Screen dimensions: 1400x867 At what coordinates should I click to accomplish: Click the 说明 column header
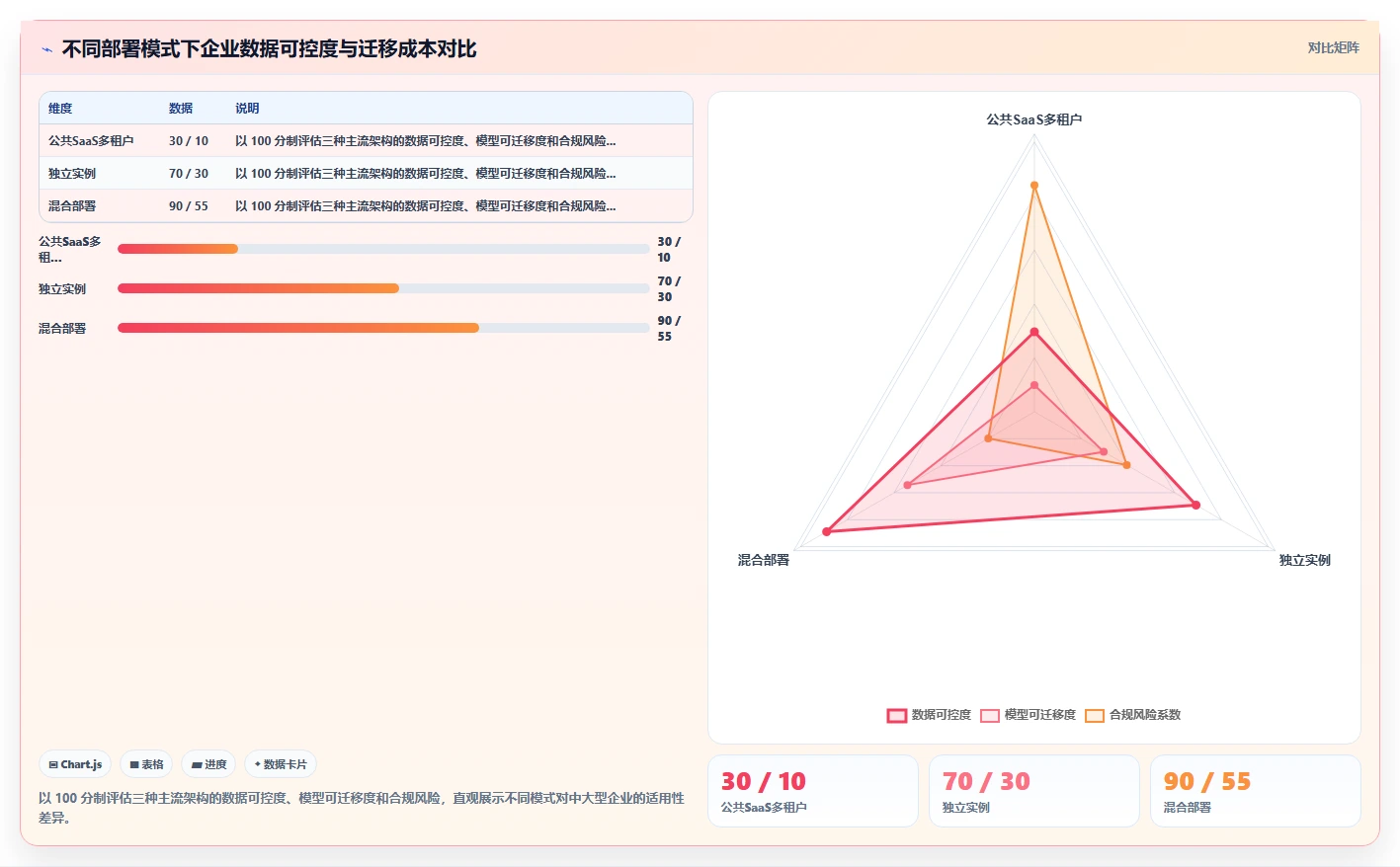click(x=247, y=109)
